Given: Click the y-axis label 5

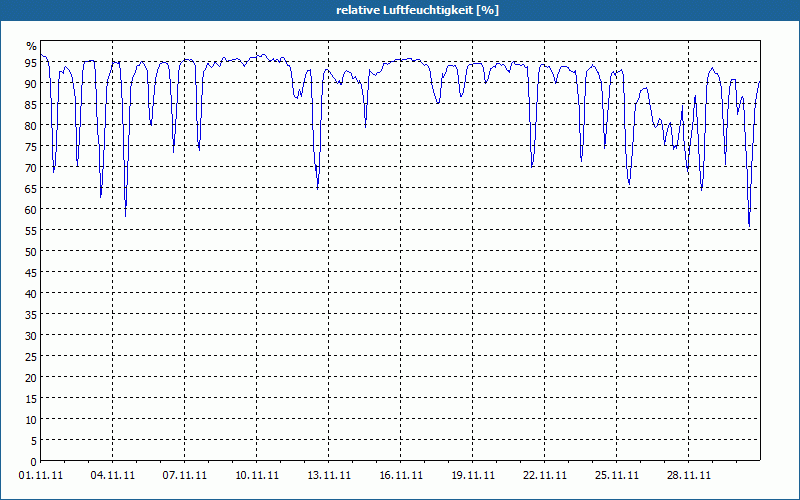Looking at the screenshot, I should click(34, 440).
